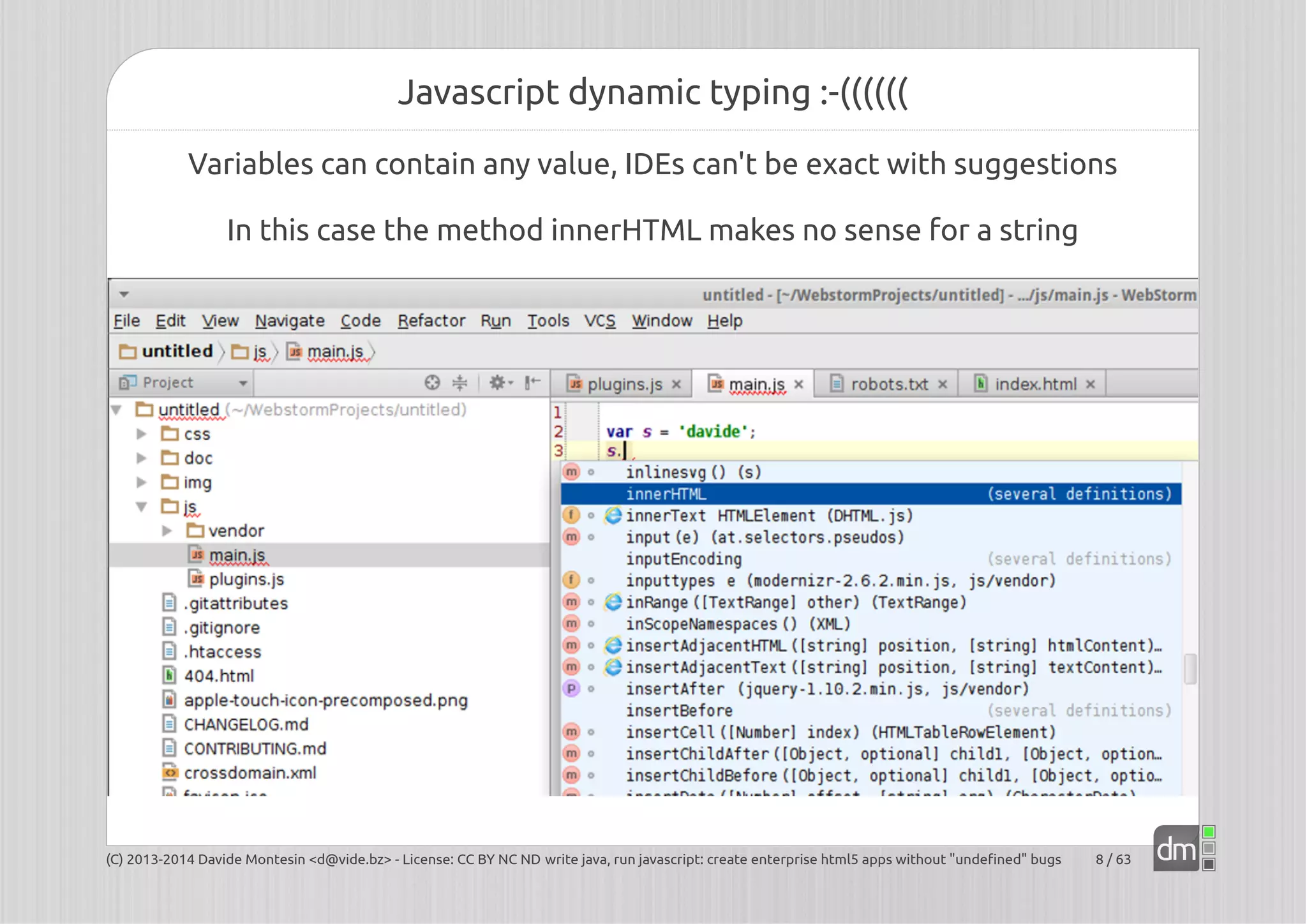The height and width of the screenshot is (924, 1307).
Task: Open the Run menu
Action: [x=495, y=321]
